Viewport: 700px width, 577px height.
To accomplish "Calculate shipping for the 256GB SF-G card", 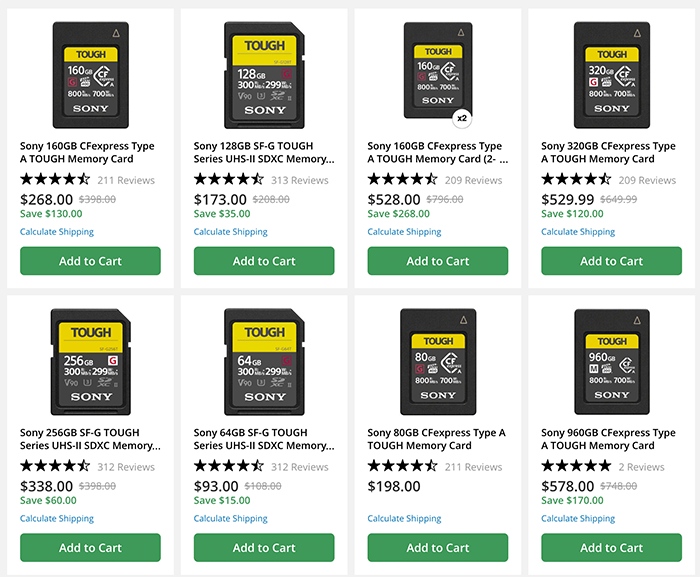I will point(57,518).
